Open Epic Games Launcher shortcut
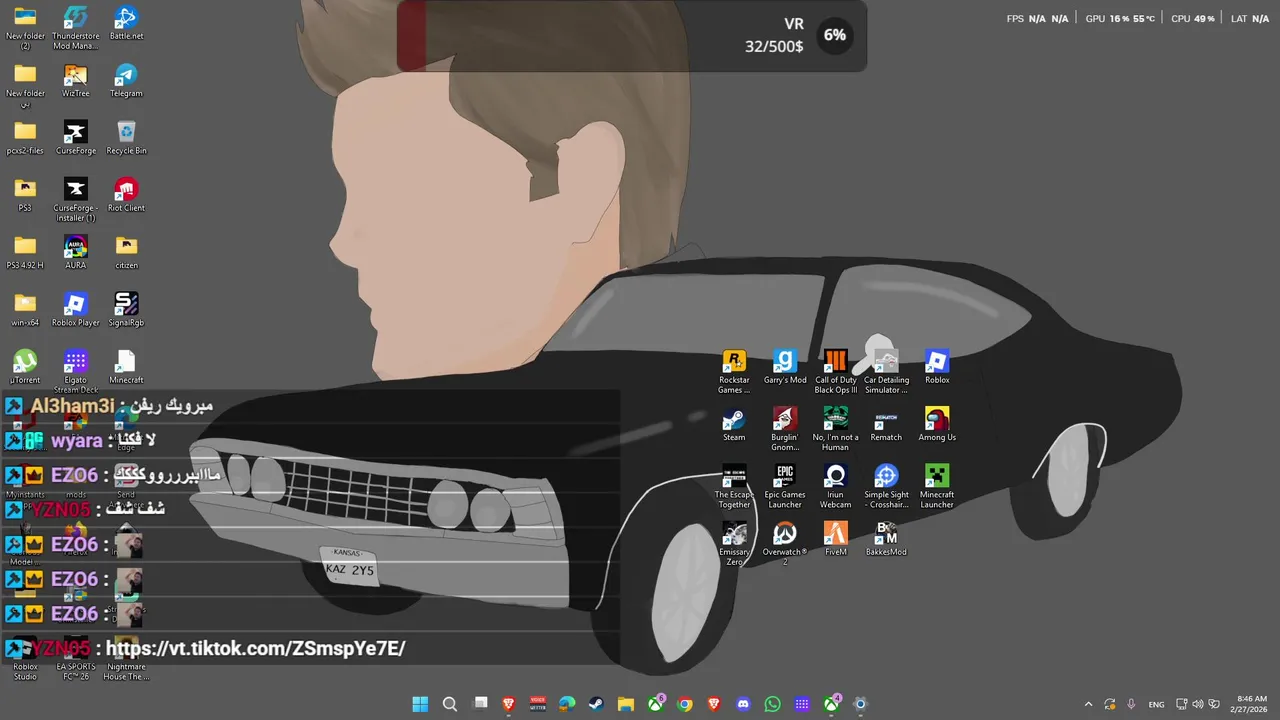1280x720 pixels. 785,485
